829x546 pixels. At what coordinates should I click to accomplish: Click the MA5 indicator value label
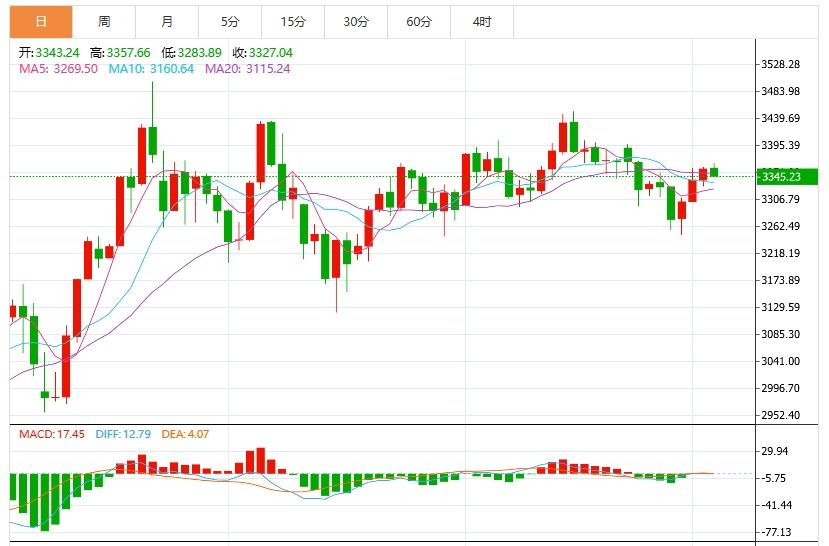click(x=58, y=68)
